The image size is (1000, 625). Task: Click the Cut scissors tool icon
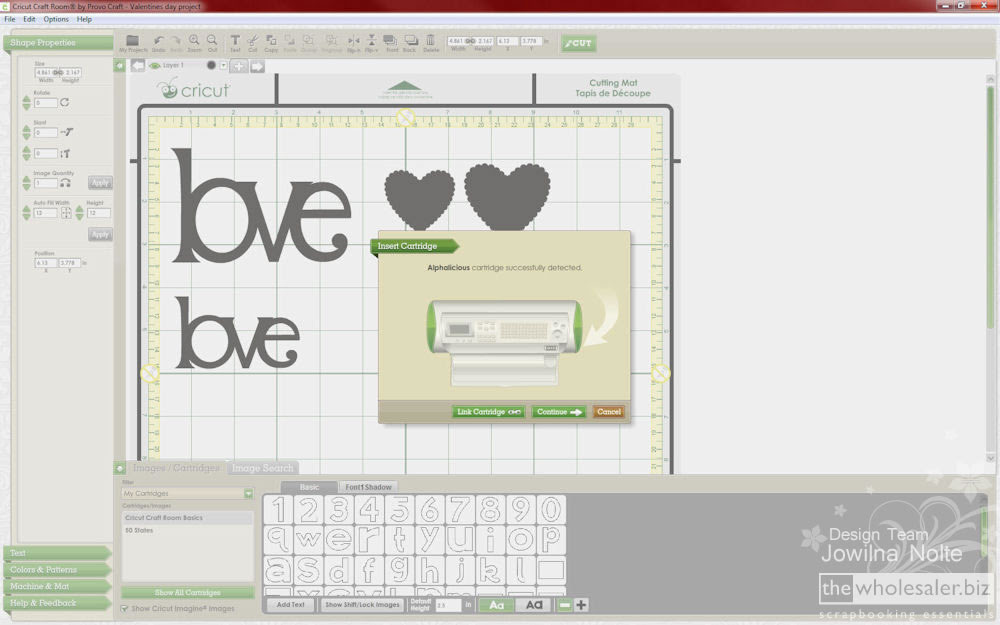(x=253, y=40)
